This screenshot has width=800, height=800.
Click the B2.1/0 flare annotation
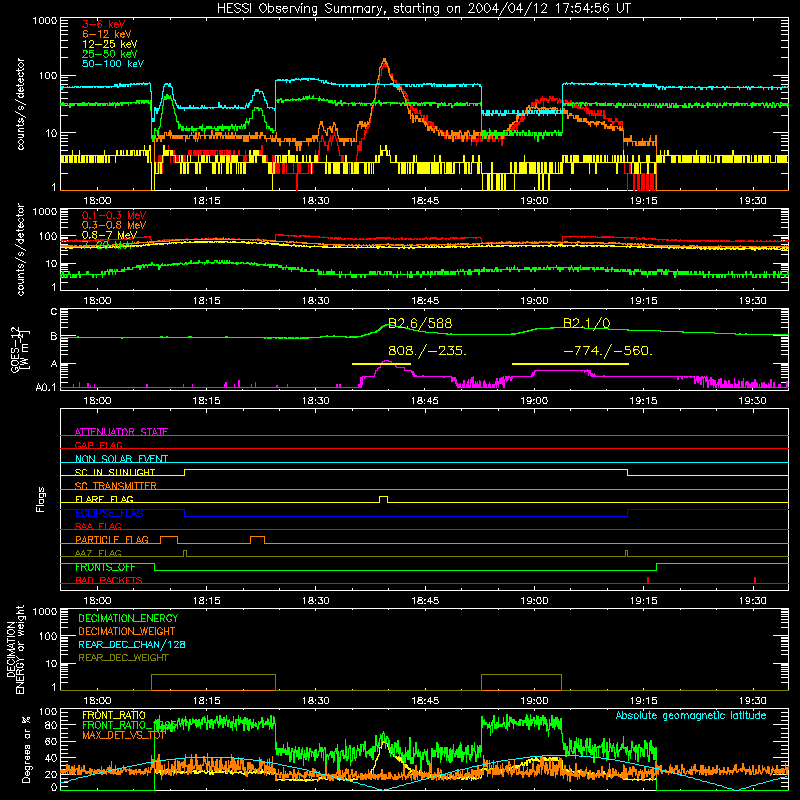[587, 323]
